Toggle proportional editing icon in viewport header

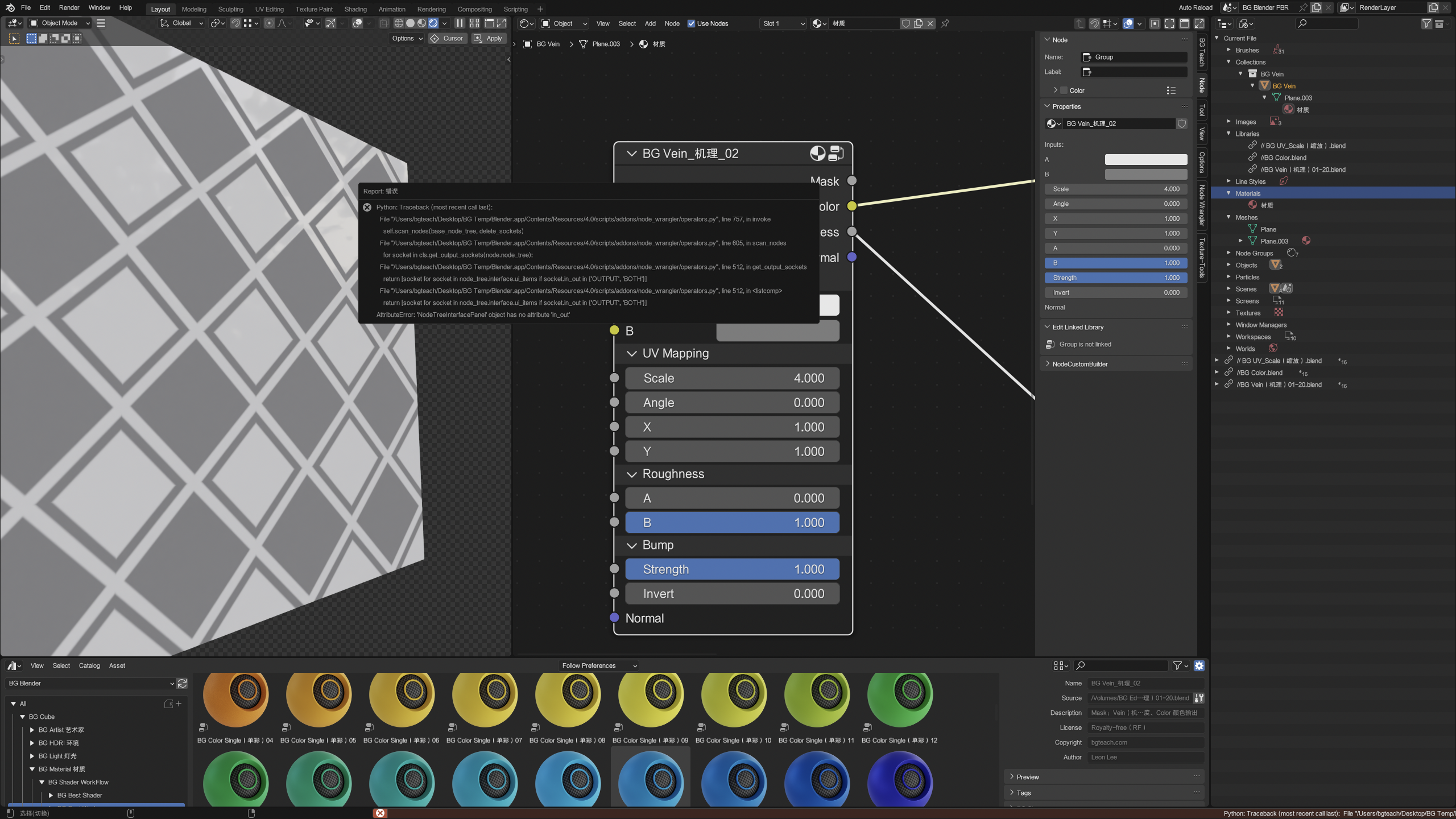click(269, 23)
